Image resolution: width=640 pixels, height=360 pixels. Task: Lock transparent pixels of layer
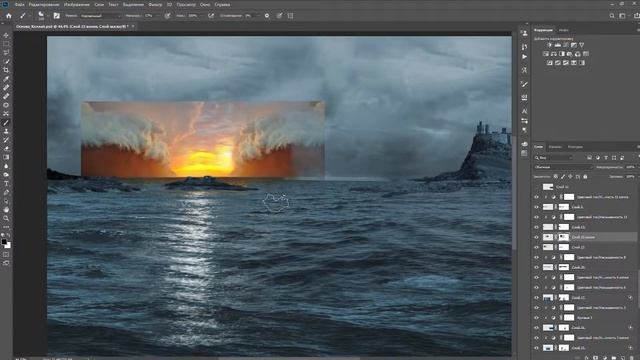(x=556, y=177)
